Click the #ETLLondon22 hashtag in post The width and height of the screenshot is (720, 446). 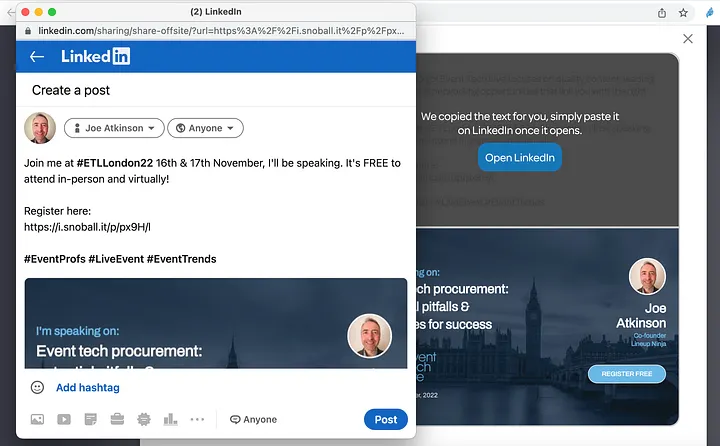click(x=115, y=163)
